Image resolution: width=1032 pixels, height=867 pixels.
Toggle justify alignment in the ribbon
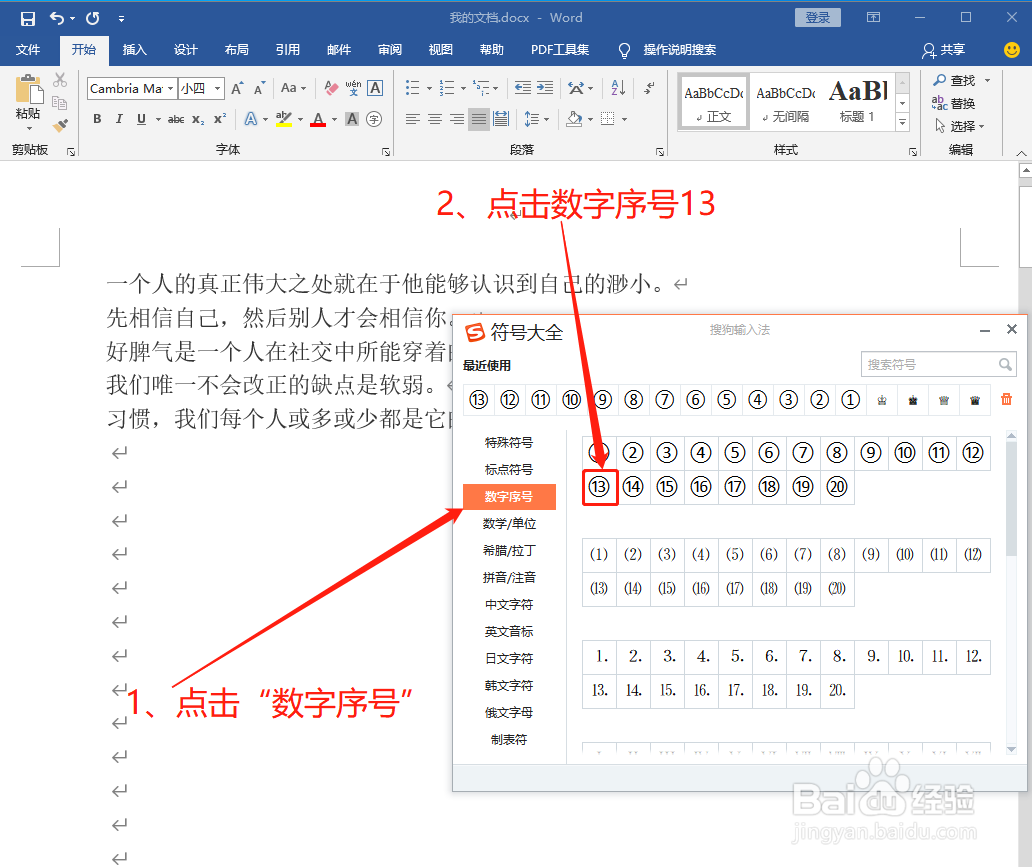(x=477, y=118)
